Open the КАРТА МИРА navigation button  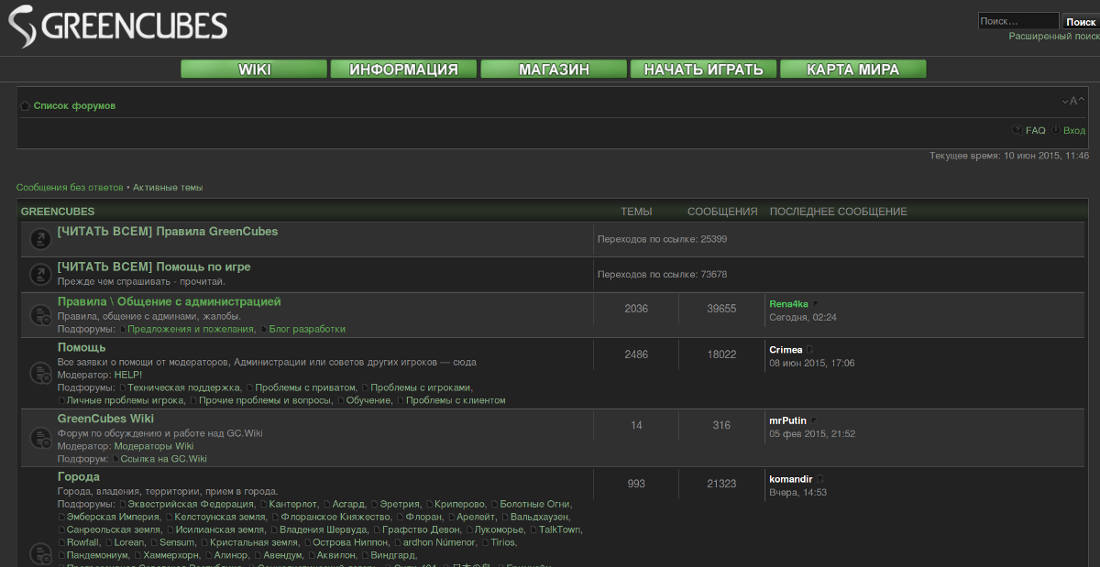853,69
